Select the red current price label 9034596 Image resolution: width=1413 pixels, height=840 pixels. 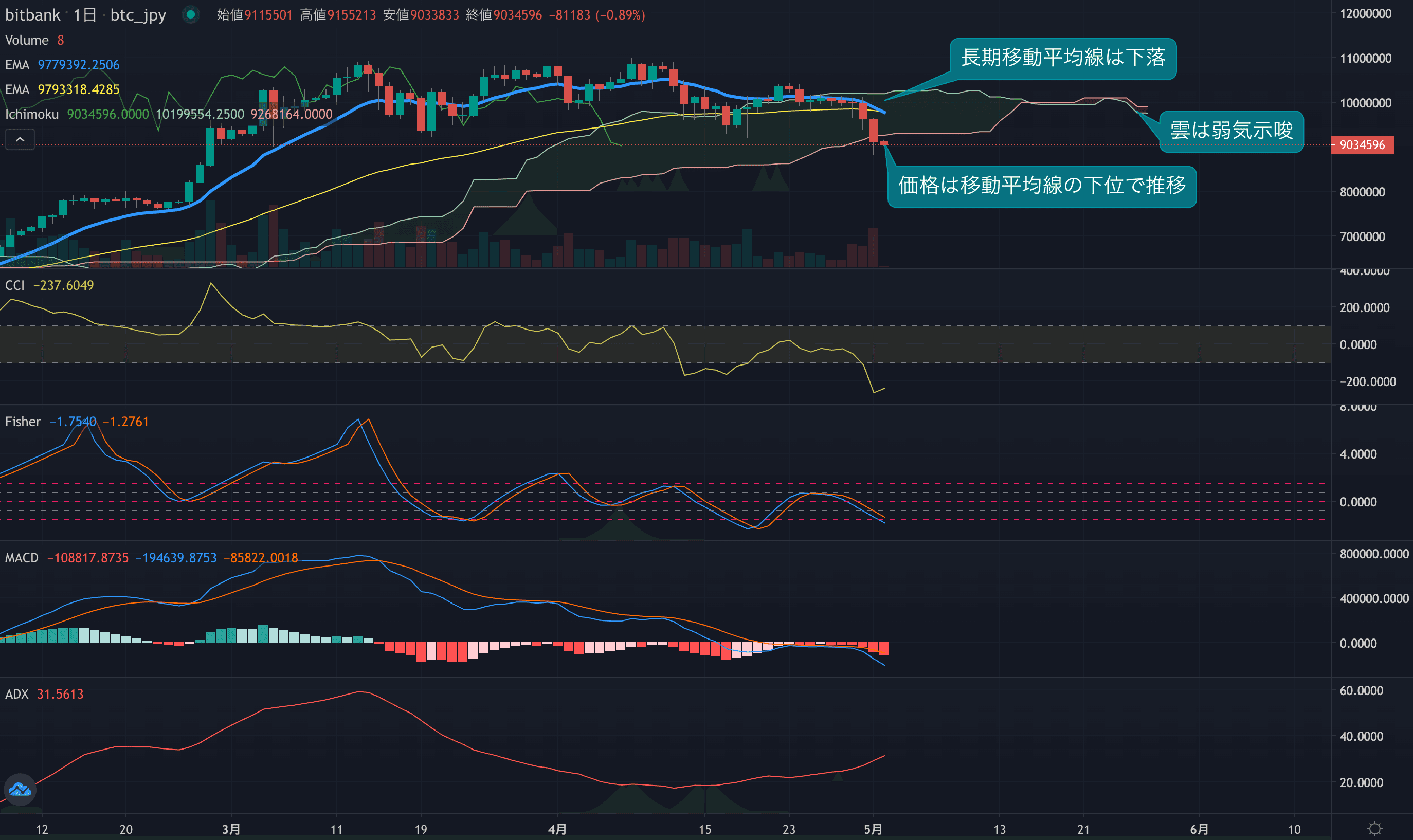click(1362, 145)
